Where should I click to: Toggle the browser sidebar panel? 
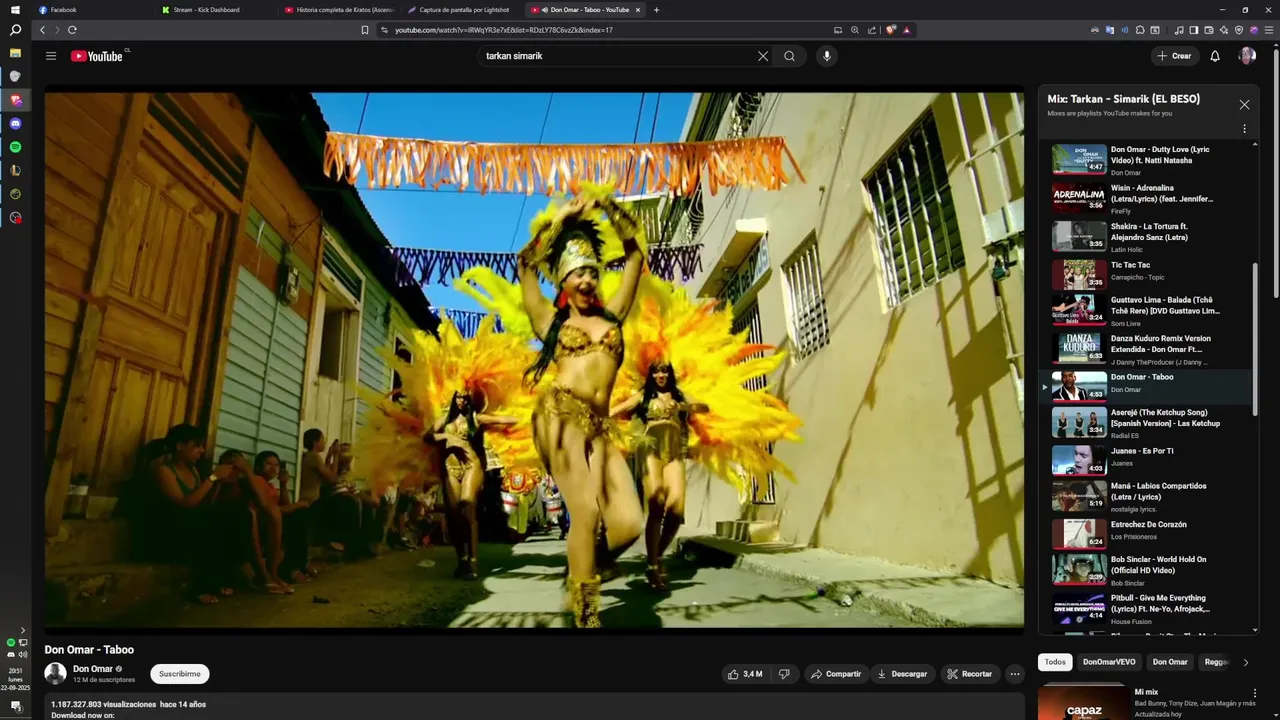click(1194, 30)
